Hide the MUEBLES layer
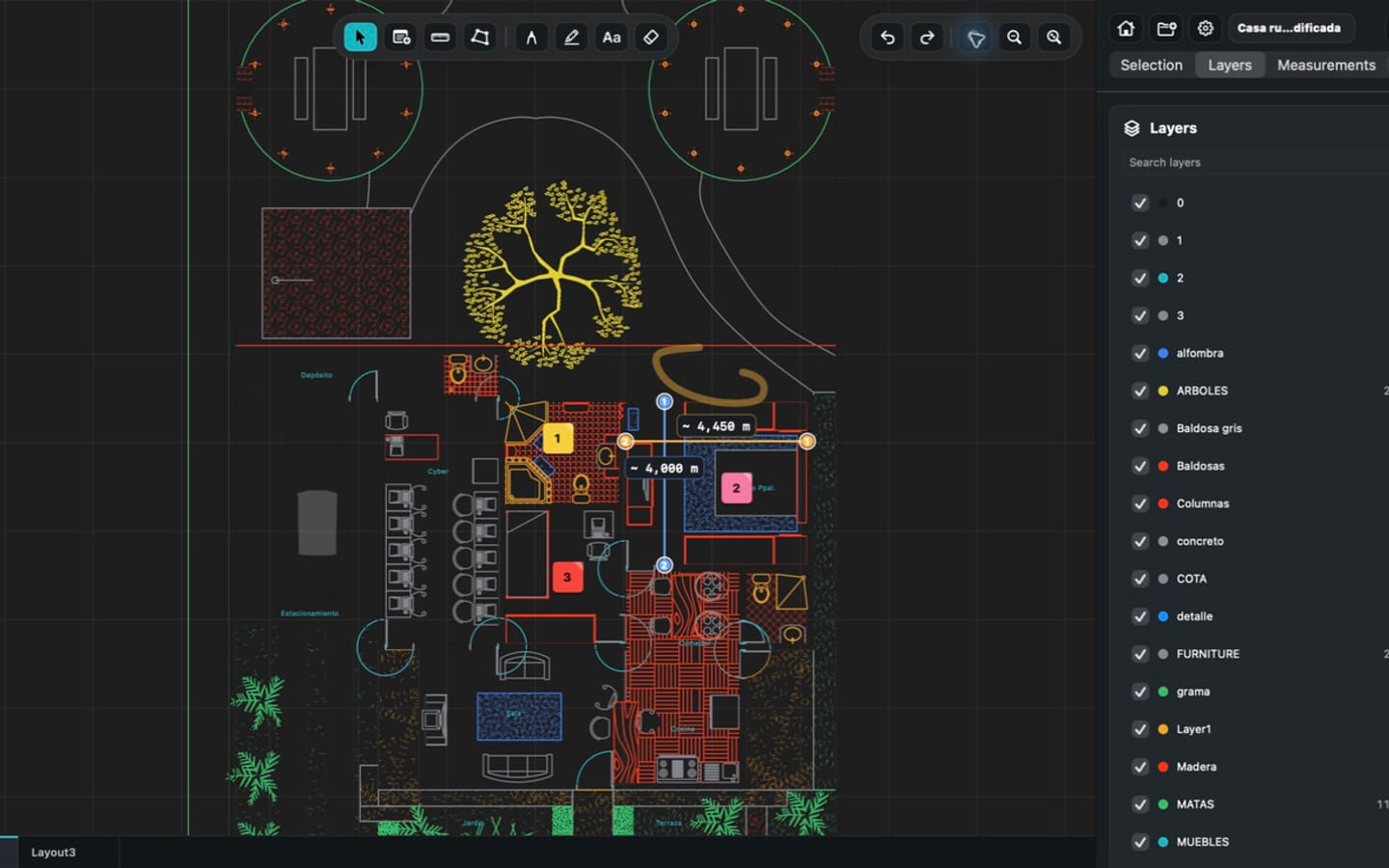The image size is (1389, 868). point(1140,842)
